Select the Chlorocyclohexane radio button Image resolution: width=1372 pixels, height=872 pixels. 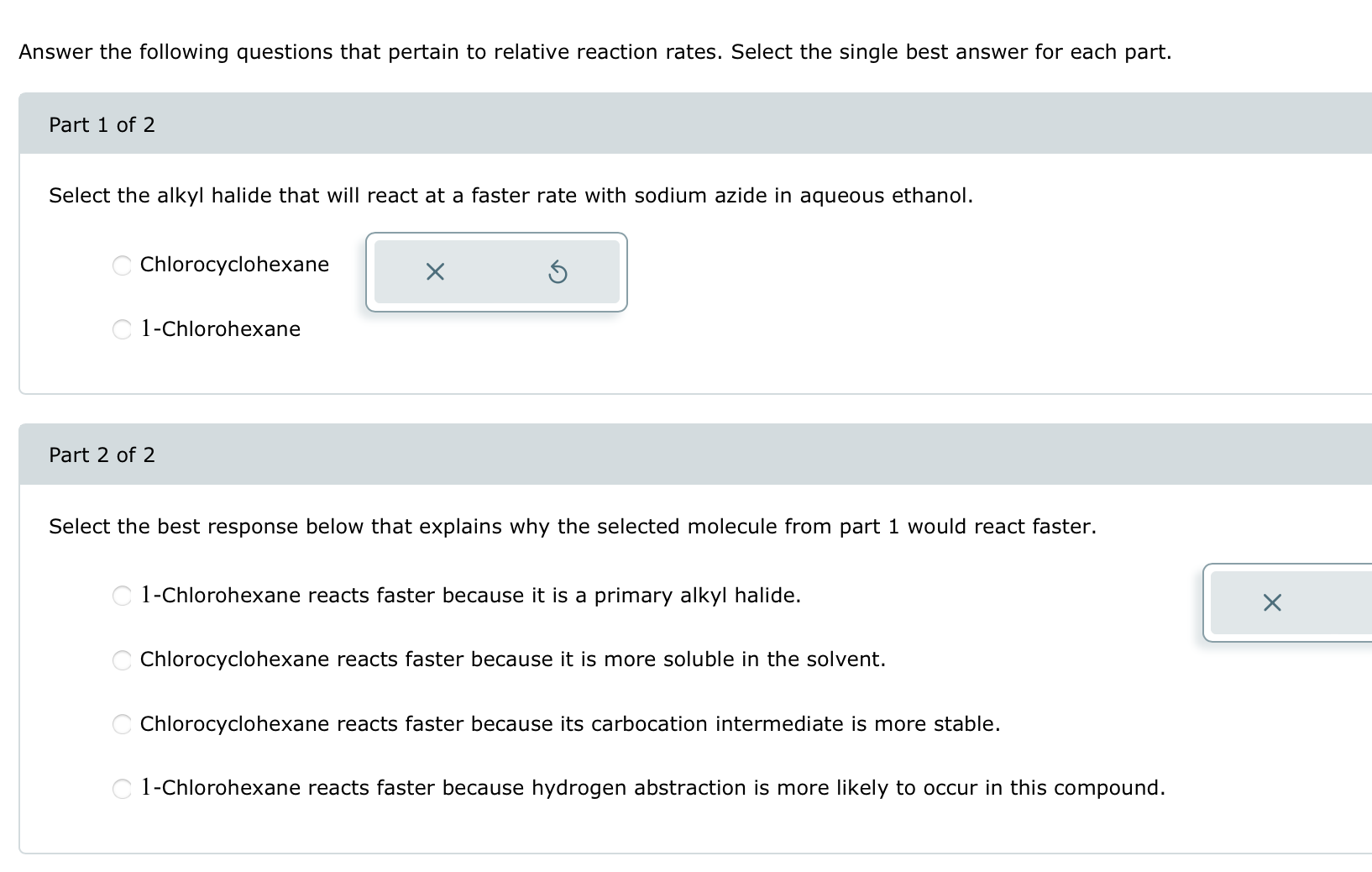coord(122,265)
